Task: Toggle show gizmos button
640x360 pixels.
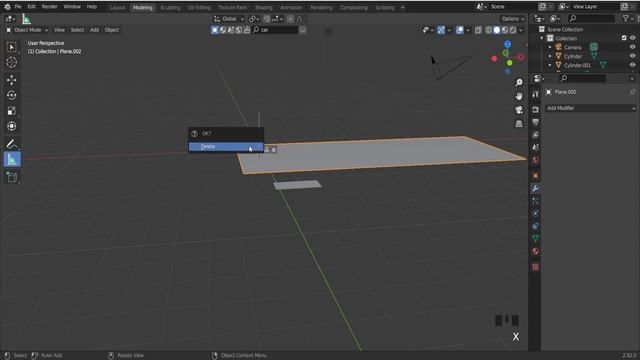Action: pos(441,30)
